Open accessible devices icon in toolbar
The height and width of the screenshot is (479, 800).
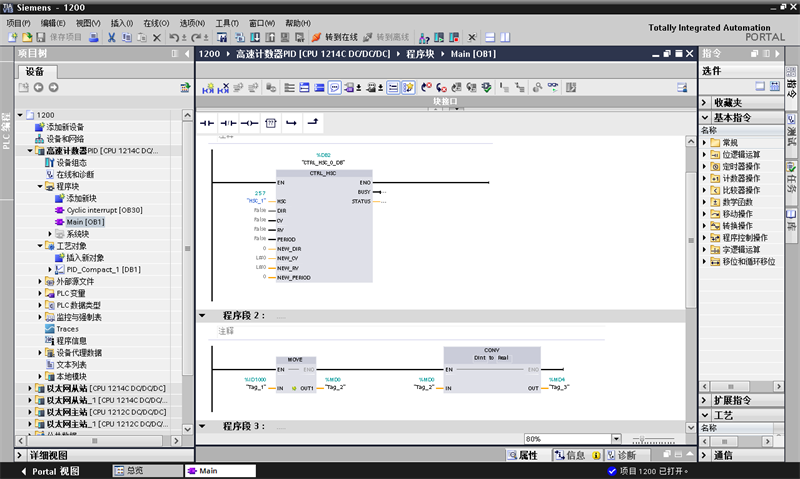(424, 37)
